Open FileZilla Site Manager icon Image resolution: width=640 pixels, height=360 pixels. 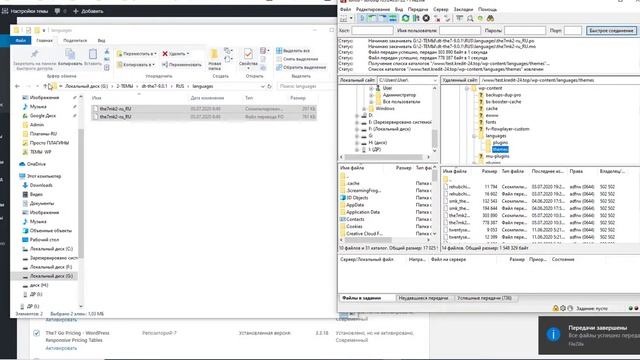344,18
